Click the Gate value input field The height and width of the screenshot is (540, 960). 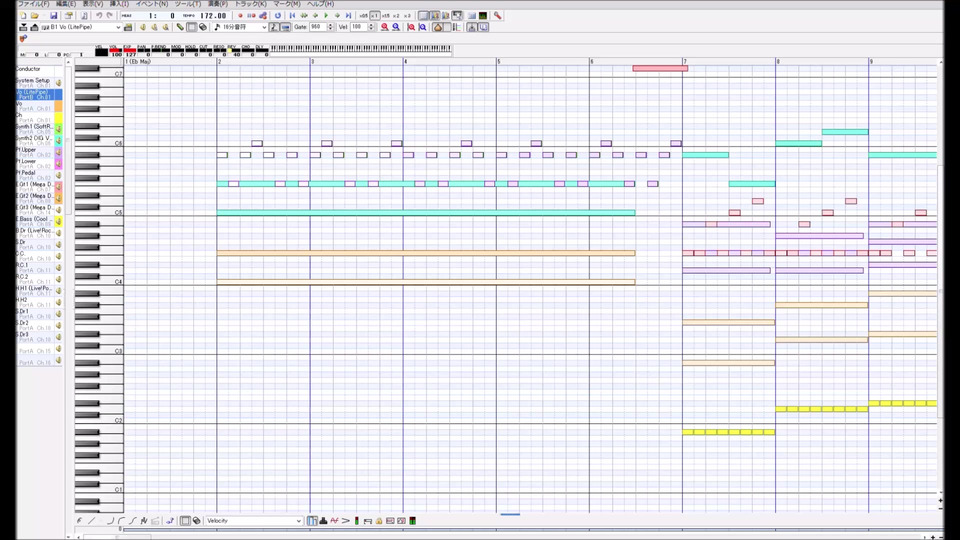click(318, 27)
